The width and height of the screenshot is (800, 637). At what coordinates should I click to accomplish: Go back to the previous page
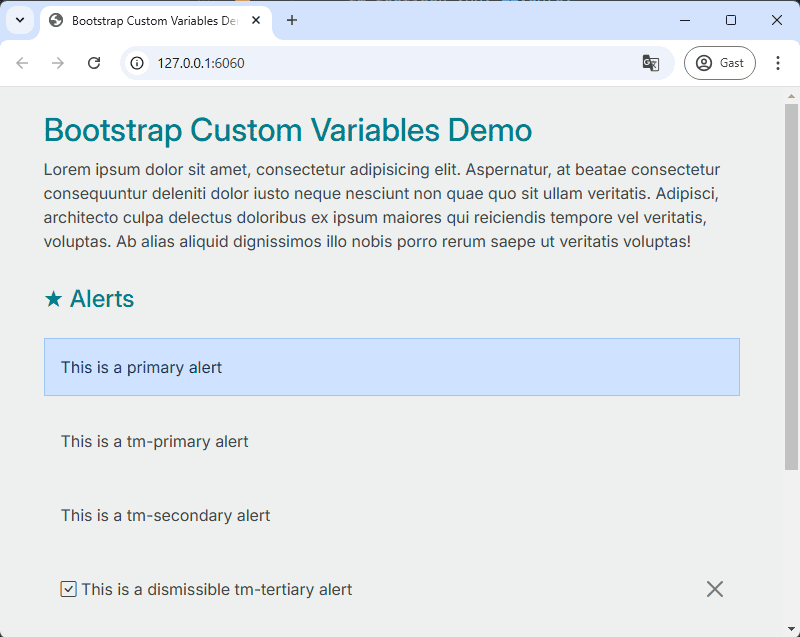(22, 63)
